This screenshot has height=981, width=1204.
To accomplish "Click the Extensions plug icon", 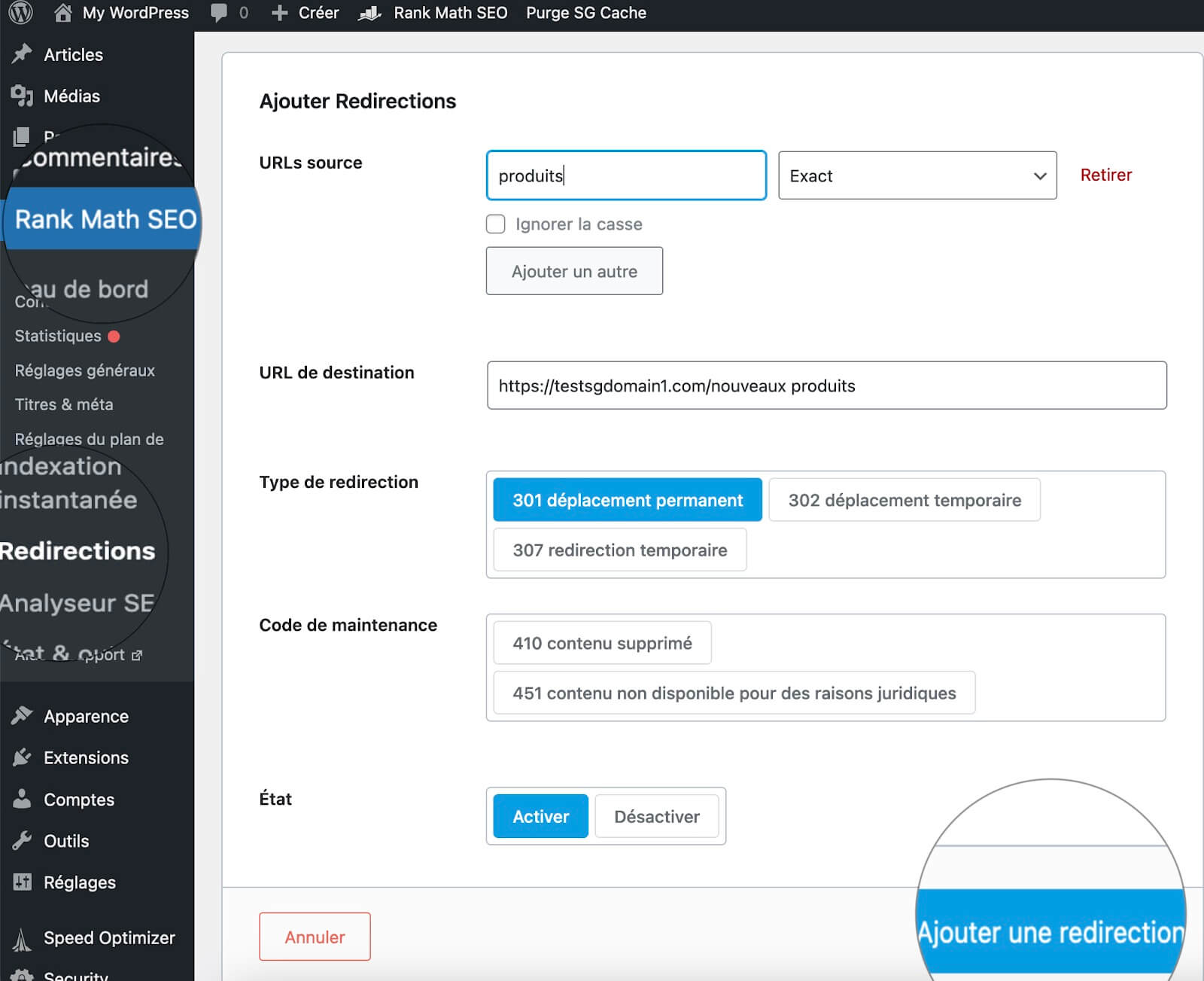I will [x=22, y=757].
